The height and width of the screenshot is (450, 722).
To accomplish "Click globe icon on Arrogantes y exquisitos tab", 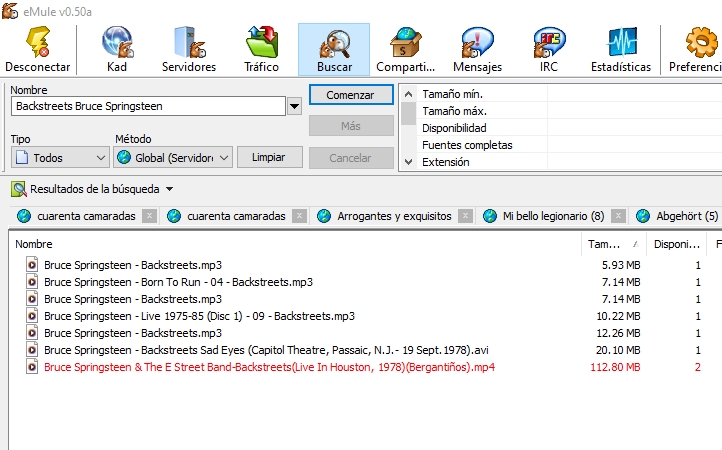I will click(324, 216).
